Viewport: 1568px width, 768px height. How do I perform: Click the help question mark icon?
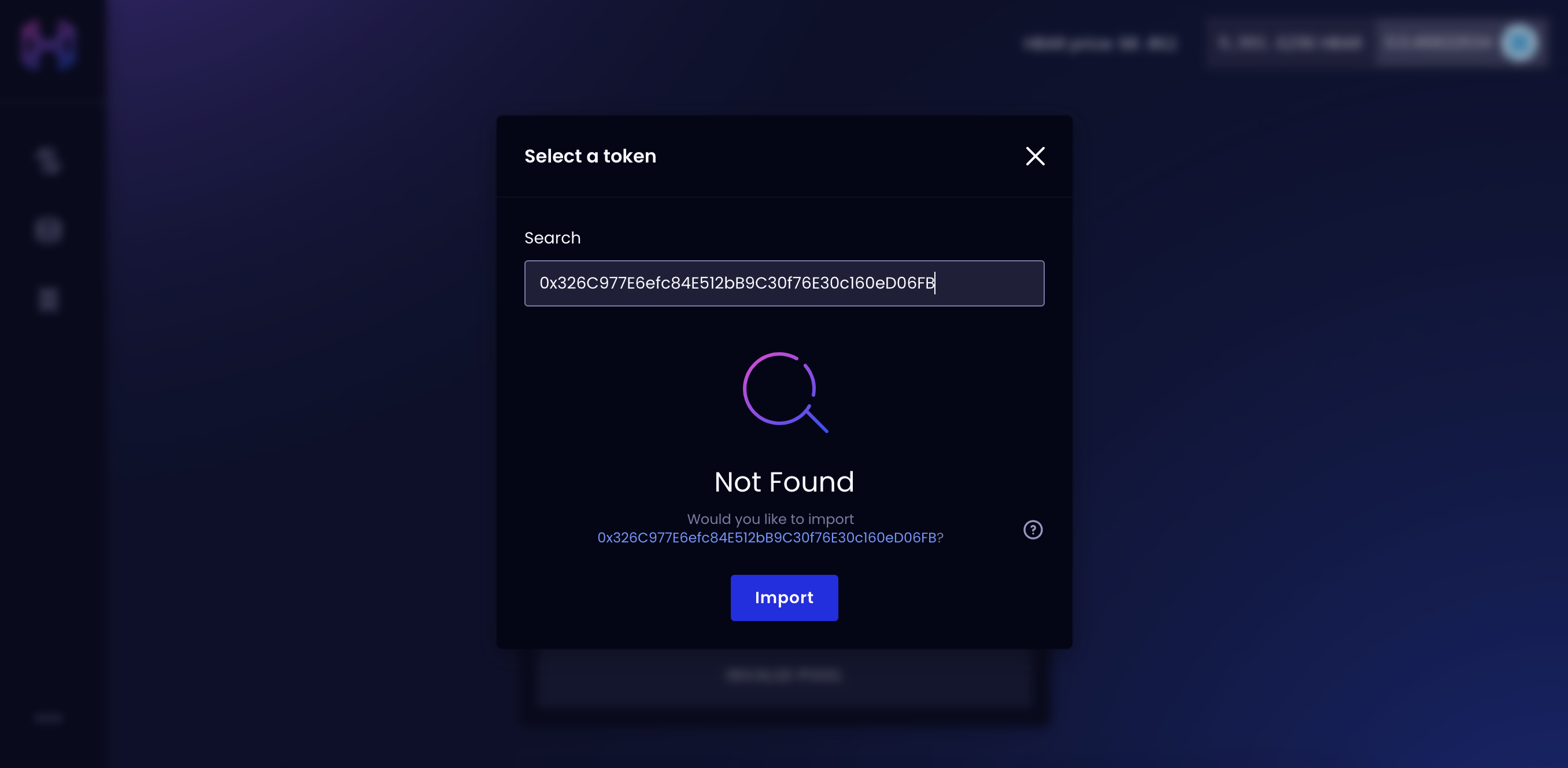coord(1033,530)
